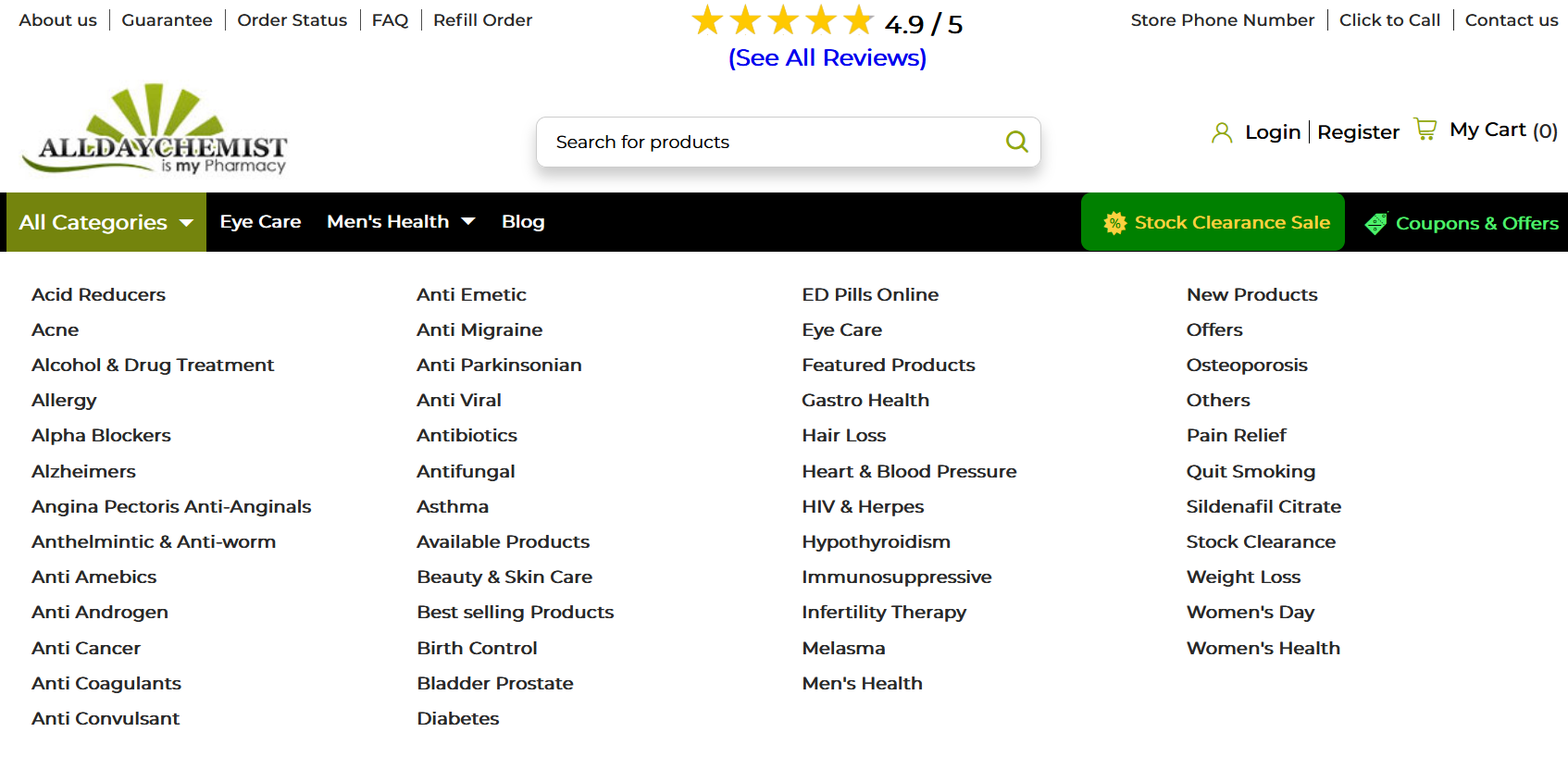Open the Blog menu item
This screenshot has width=1568, height=757.
coord(523,221)
